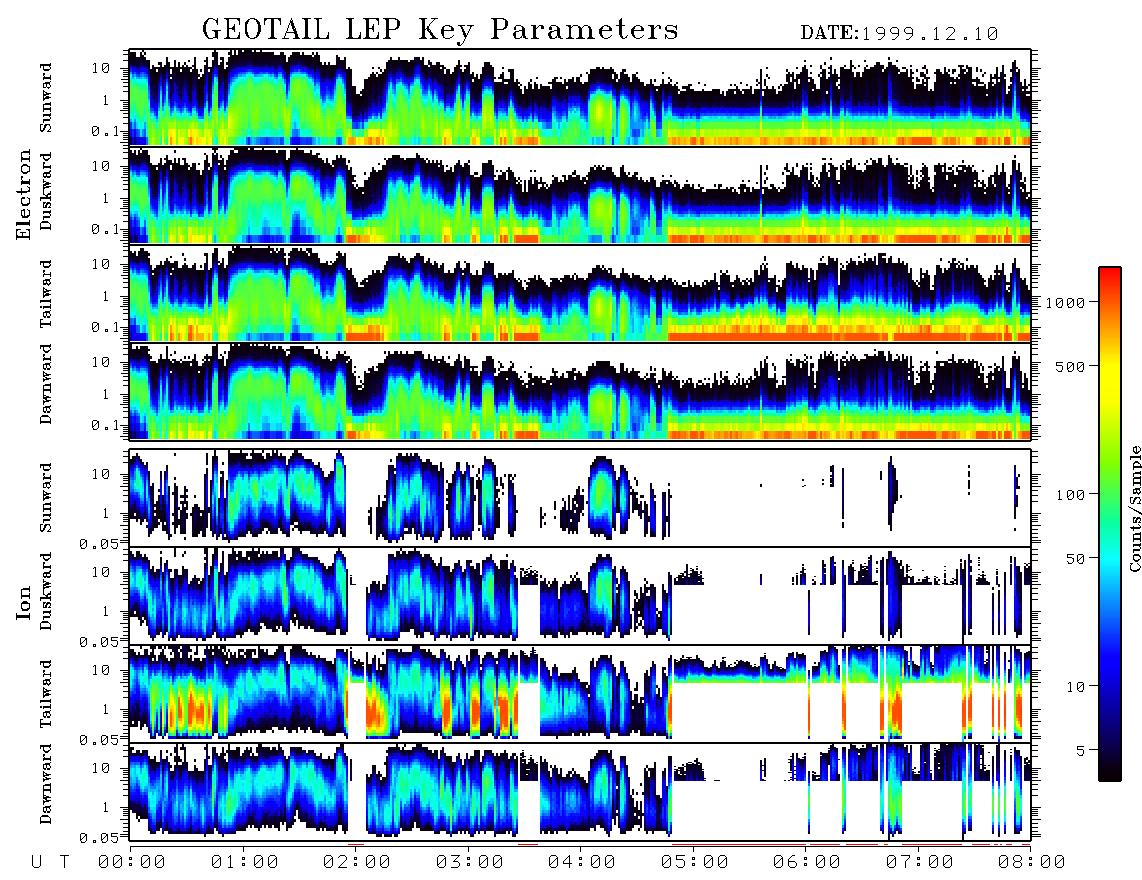The width and height of the screenshot is (1142, 880).
Task: Click the Ion "Sunward" panel label
Action: (x=46, y=497)
